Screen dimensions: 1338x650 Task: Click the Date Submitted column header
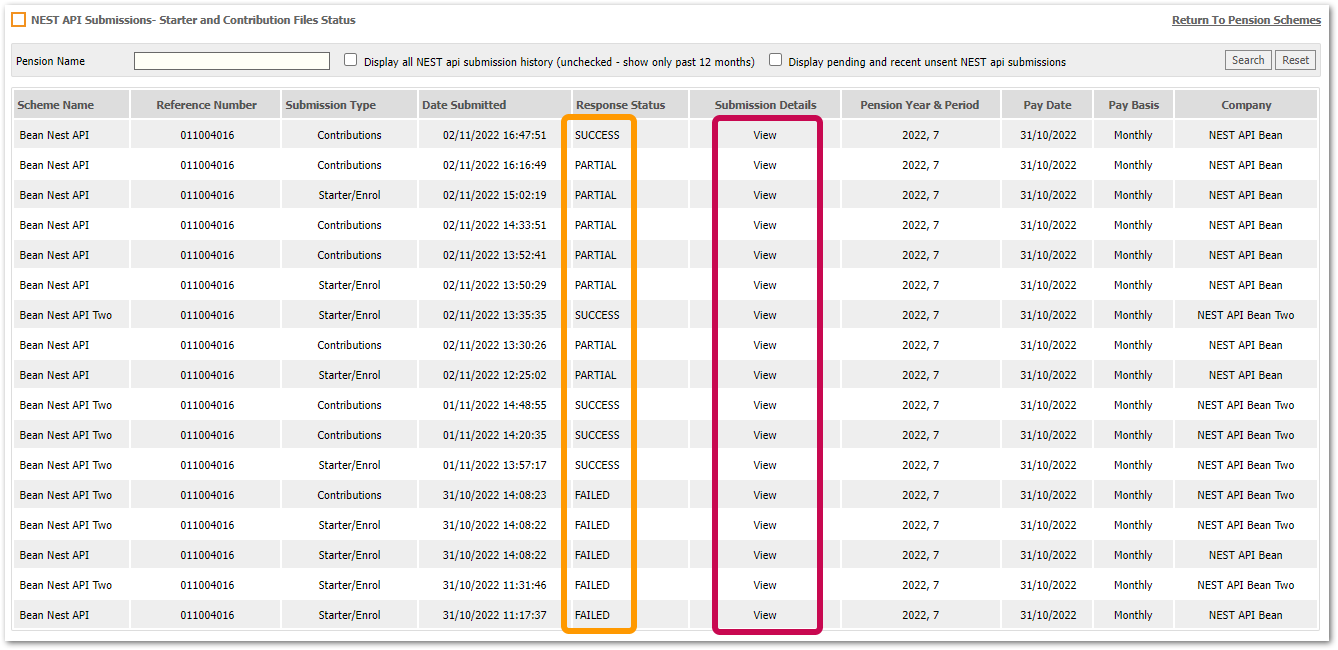click(464, 105)
